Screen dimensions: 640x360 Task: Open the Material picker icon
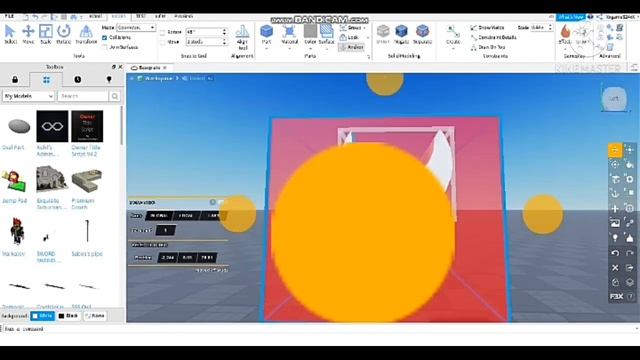tap(289, 32)
